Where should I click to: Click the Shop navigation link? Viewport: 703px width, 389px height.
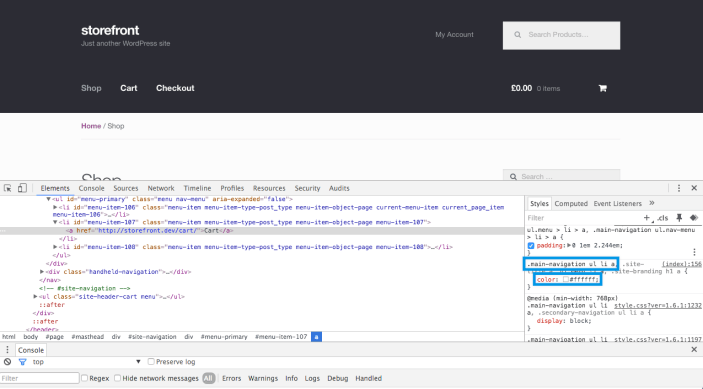91,88
